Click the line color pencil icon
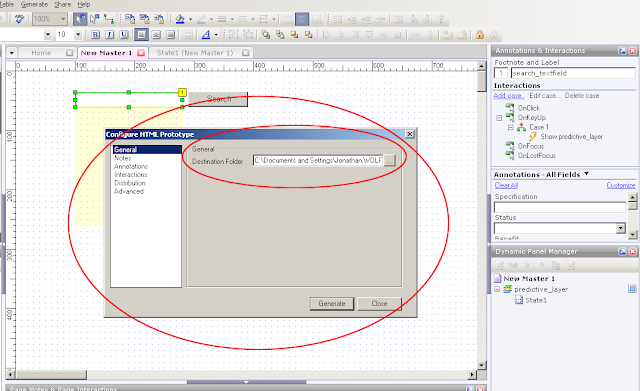The height and width of the screenshot is (391, 640). click(x=201, y=19)
